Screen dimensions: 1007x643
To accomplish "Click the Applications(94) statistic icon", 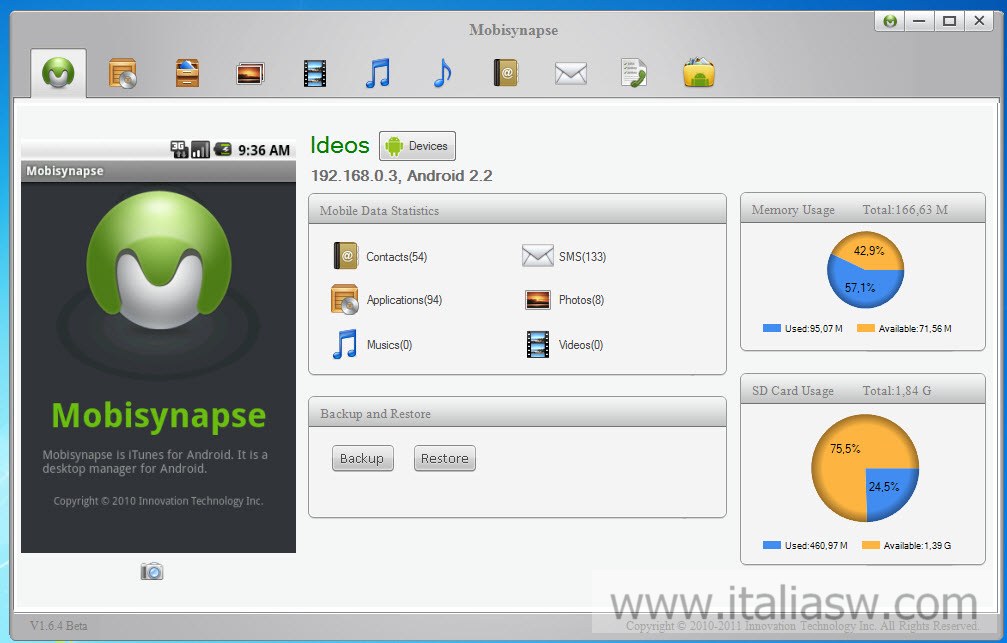I will click(345, 299).
